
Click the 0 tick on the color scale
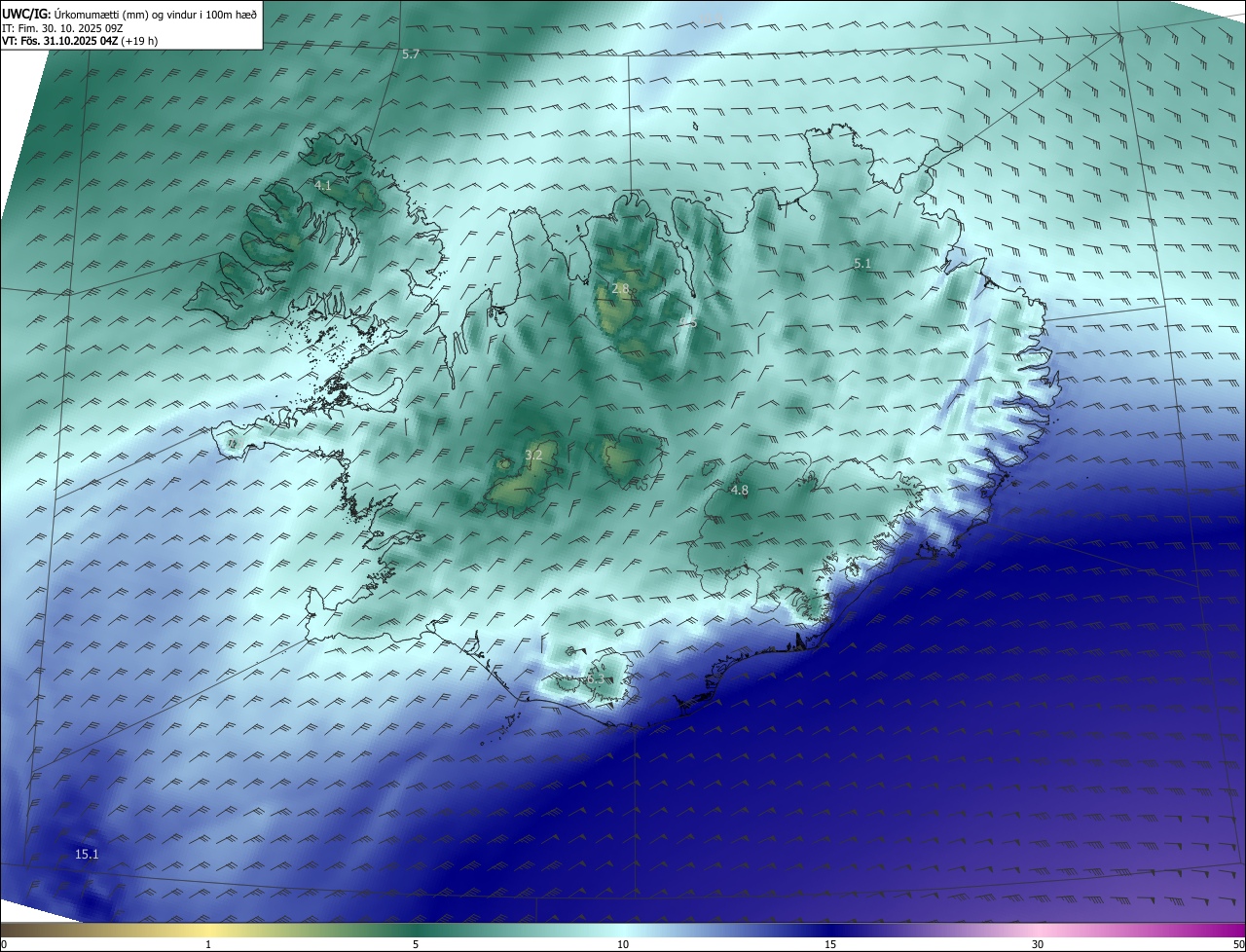coord(4,944)
